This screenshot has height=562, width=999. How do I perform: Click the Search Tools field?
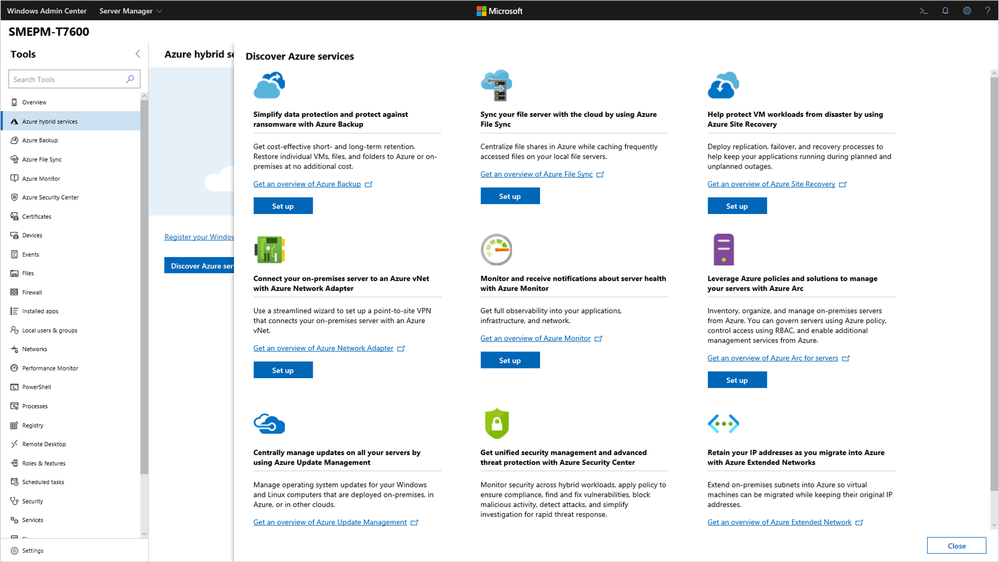pyautogui.click(x=74, y=79)
